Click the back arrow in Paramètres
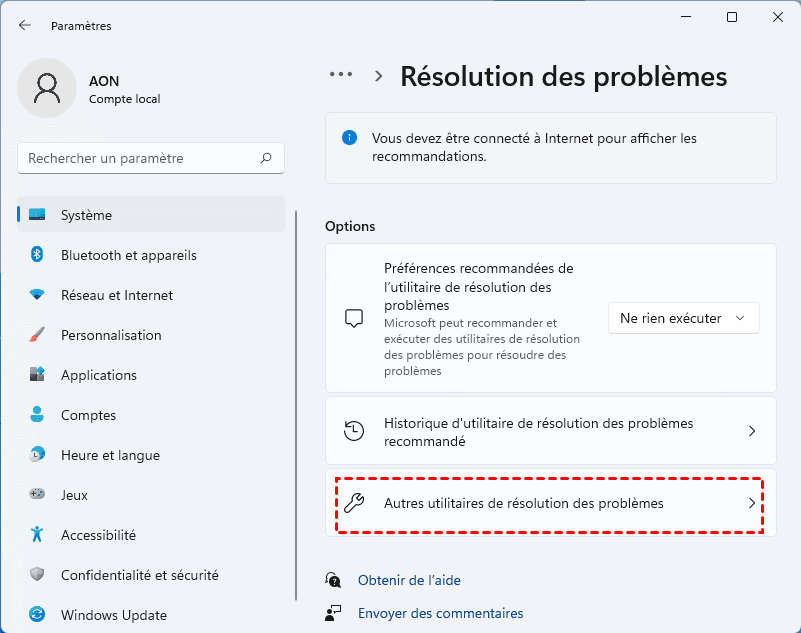 (x=25, y=25)
